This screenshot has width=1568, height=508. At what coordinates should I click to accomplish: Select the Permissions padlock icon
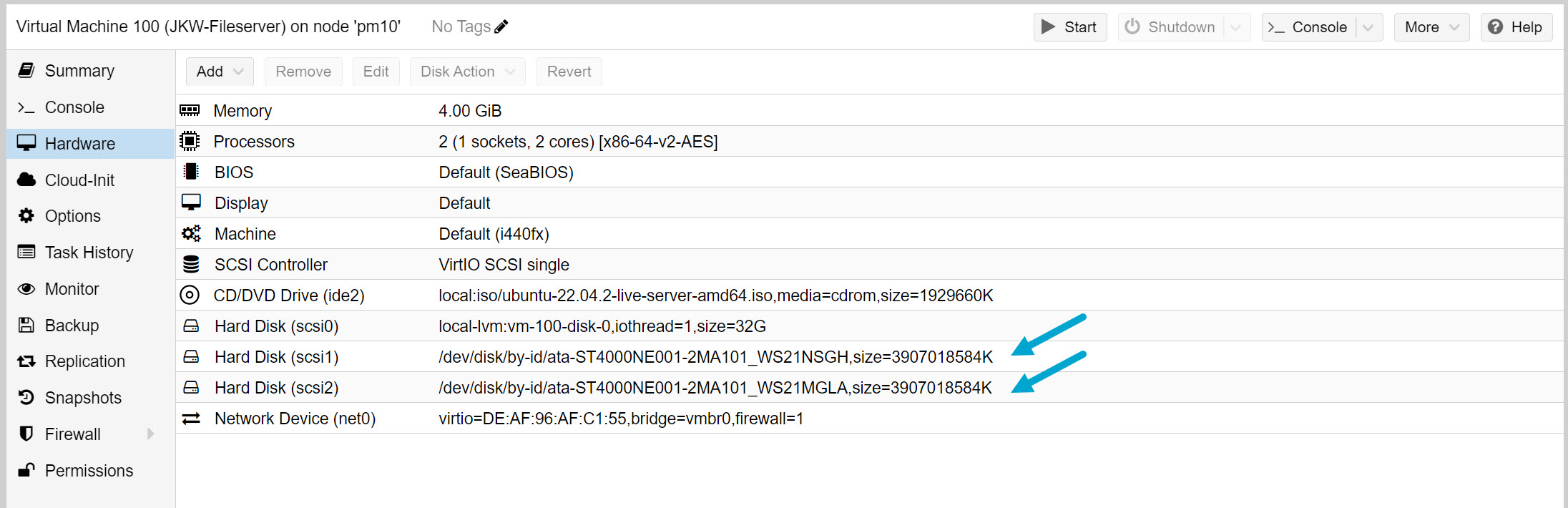tap(26, 470)
